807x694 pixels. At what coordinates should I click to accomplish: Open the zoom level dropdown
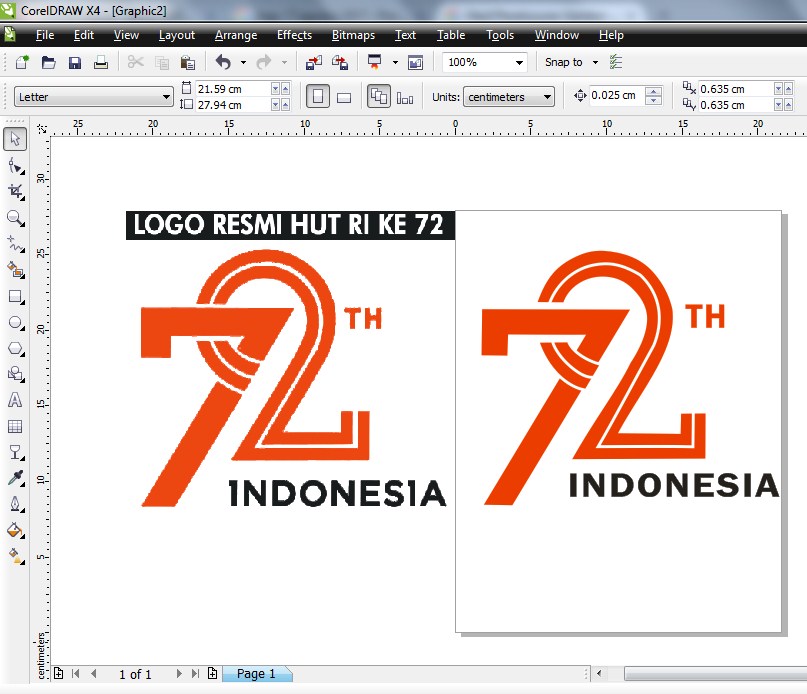click(519, 63)
